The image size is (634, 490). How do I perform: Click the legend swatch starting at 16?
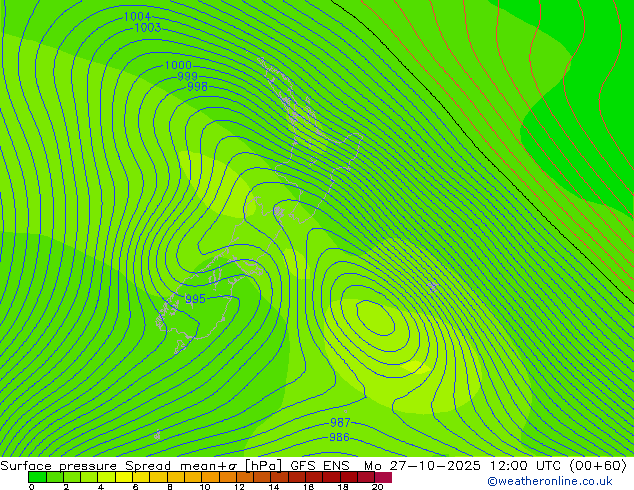pos(314,477)
